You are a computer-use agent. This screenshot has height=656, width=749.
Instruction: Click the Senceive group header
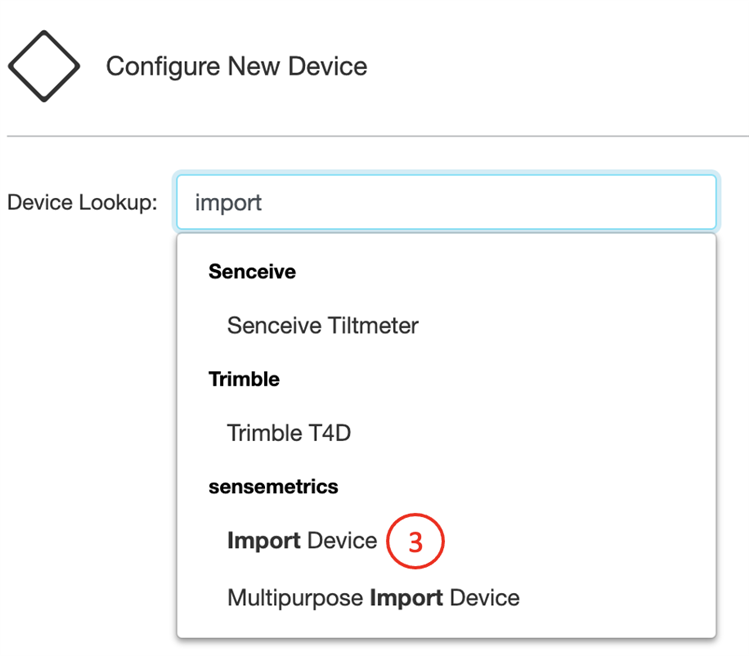(x=252, y=271)
